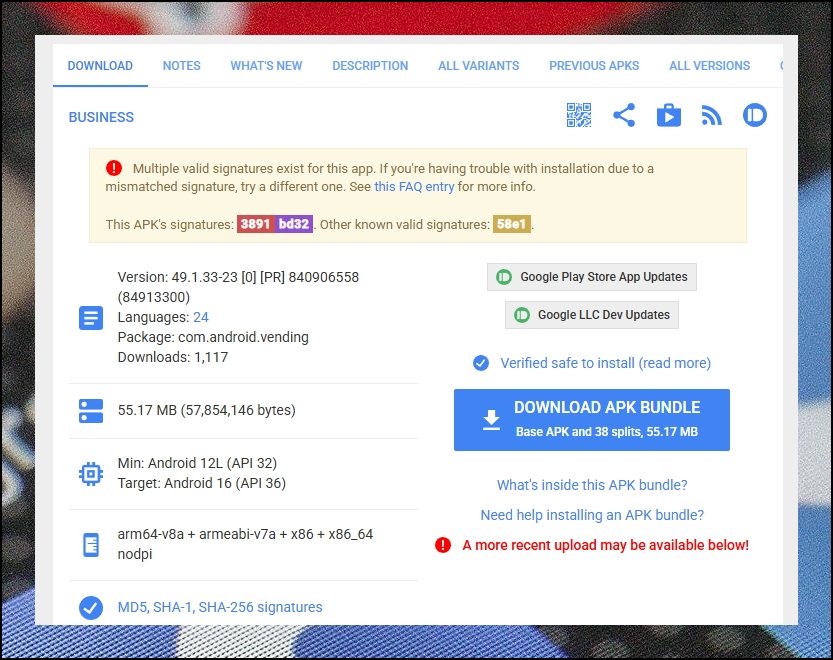This screenshot has width=833, height=660.
Task: Click A more recent upload may be available
Action: [x=606, y=545]
